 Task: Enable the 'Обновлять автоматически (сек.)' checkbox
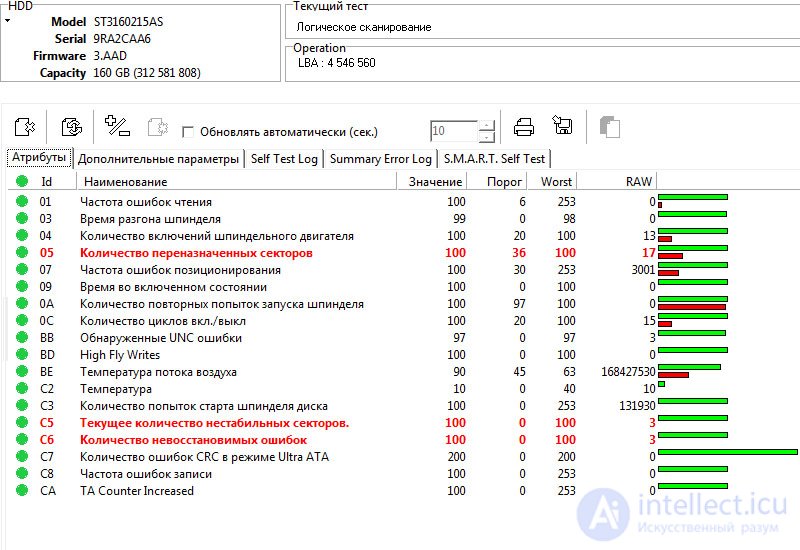point(187,132)
